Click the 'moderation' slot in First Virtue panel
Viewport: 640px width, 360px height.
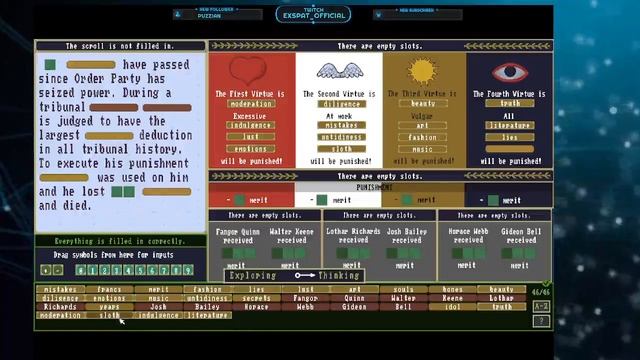tap(251, 104)
